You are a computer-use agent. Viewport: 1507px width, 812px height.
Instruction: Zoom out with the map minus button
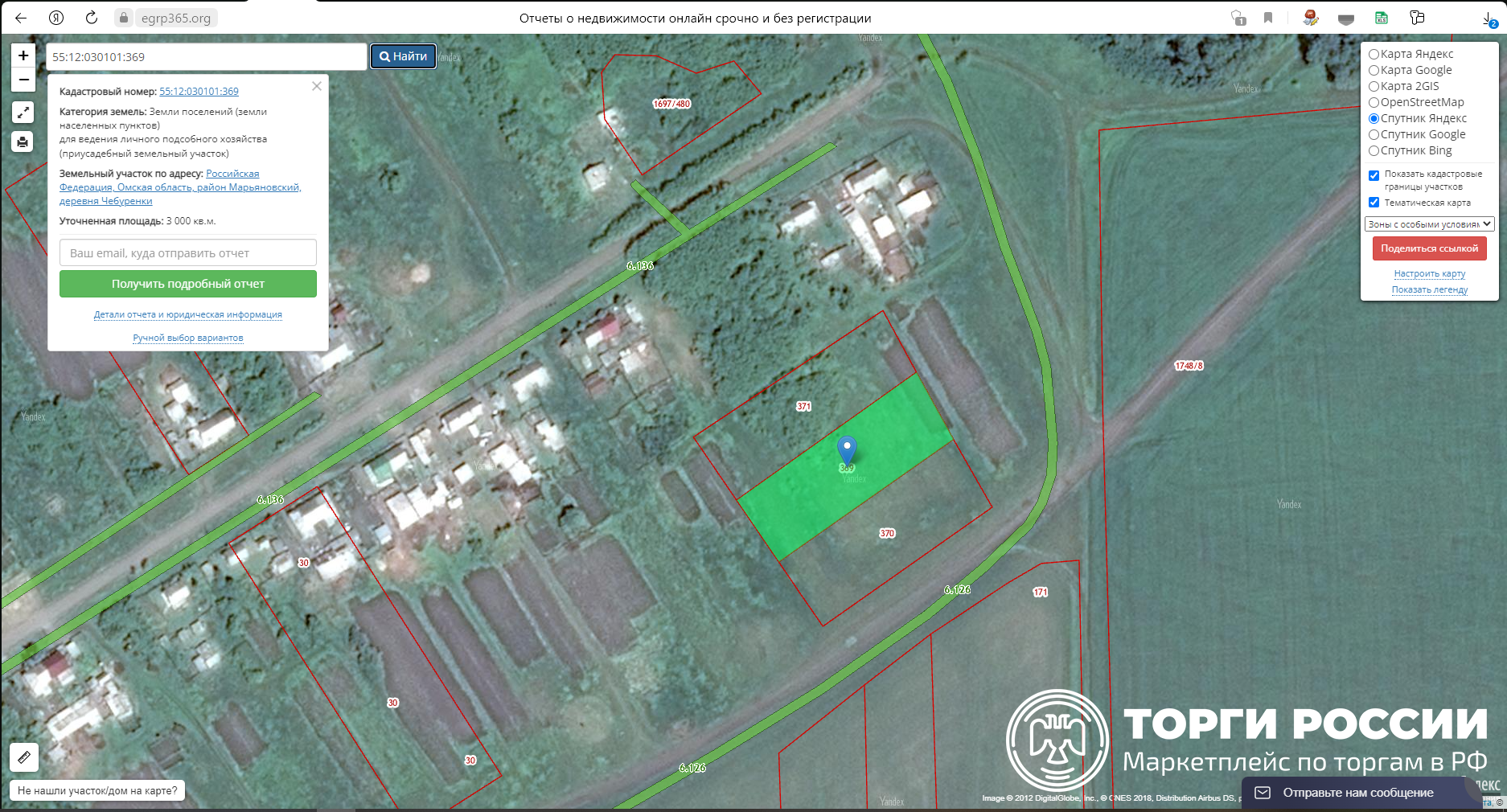(23, 80)
